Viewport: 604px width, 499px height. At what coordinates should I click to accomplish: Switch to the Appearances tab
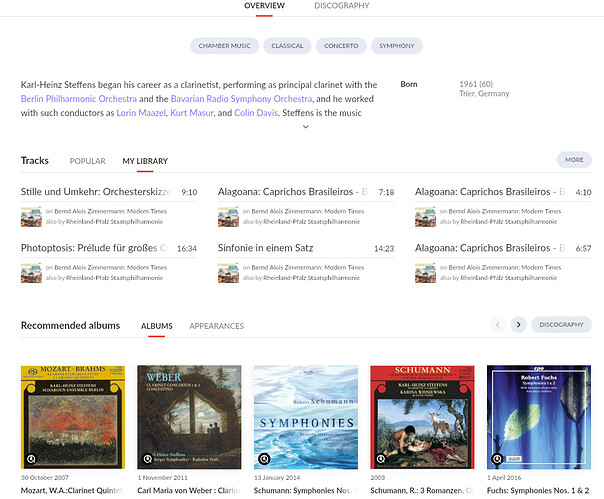coord(216,326)
